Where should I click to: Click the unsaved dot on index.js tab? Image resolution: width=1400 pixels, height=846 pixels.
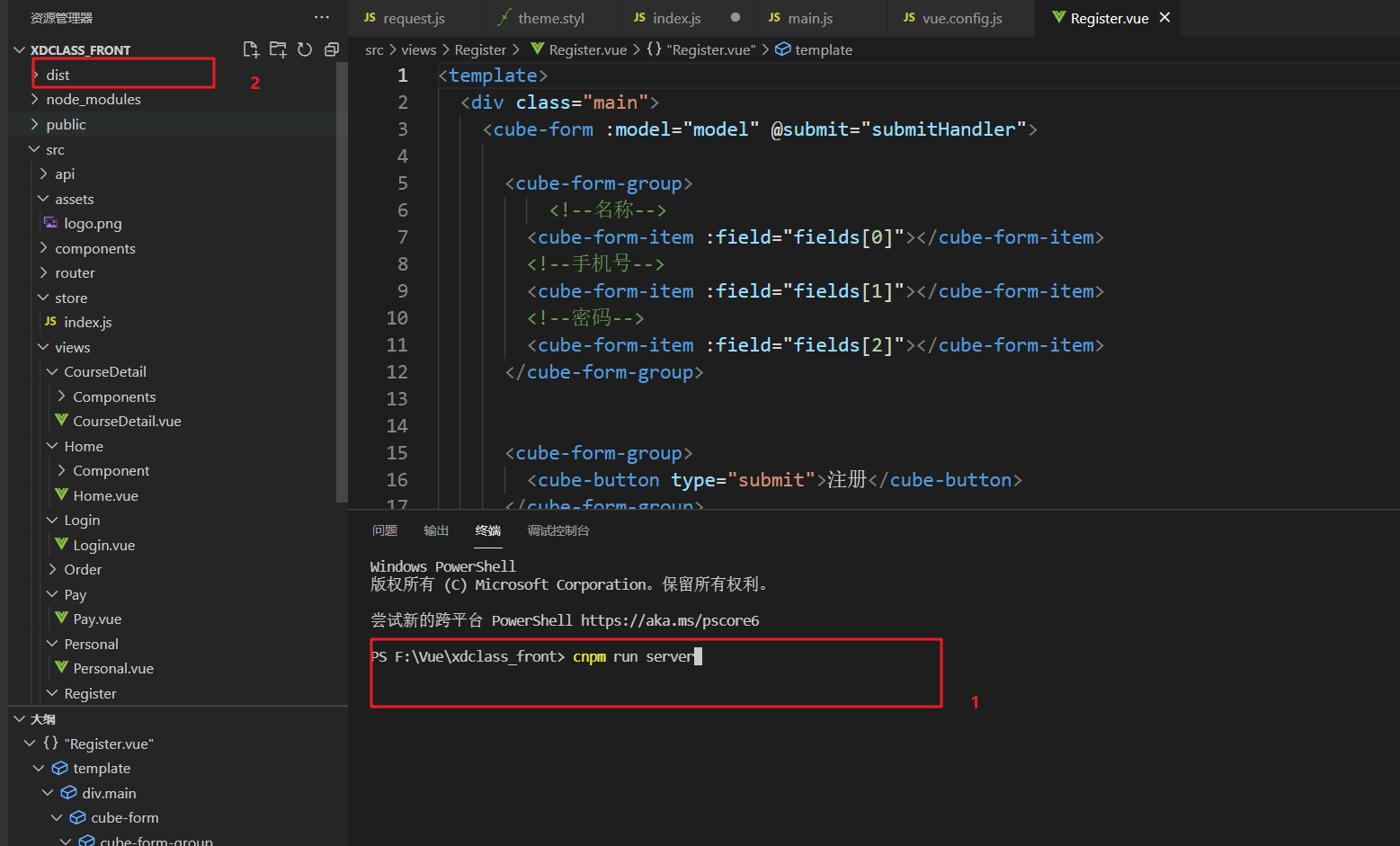[x=736, y=17]
